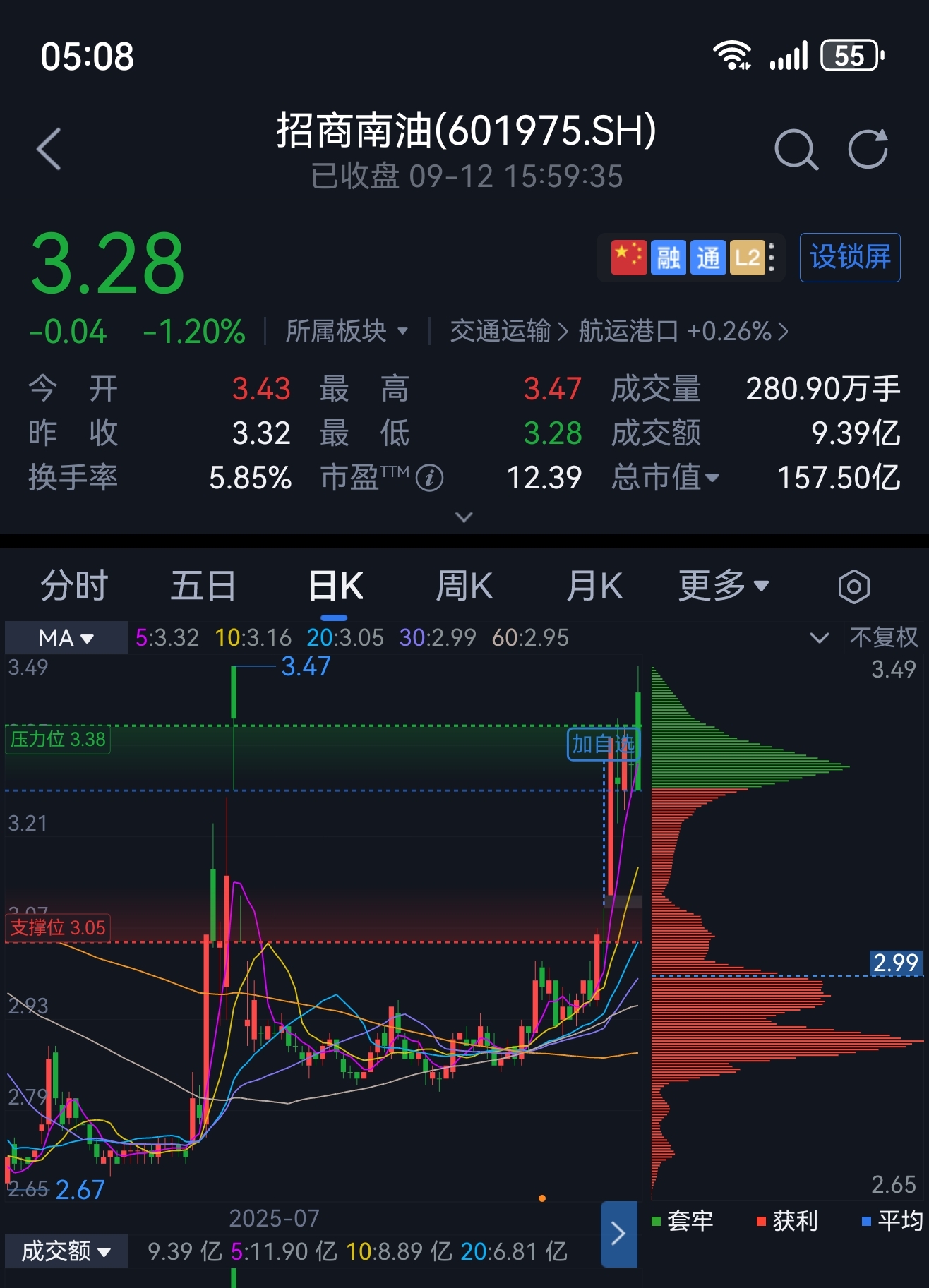Tap the 融 margin trading badge
929x1288 pixels.
[x=668, y=258]
